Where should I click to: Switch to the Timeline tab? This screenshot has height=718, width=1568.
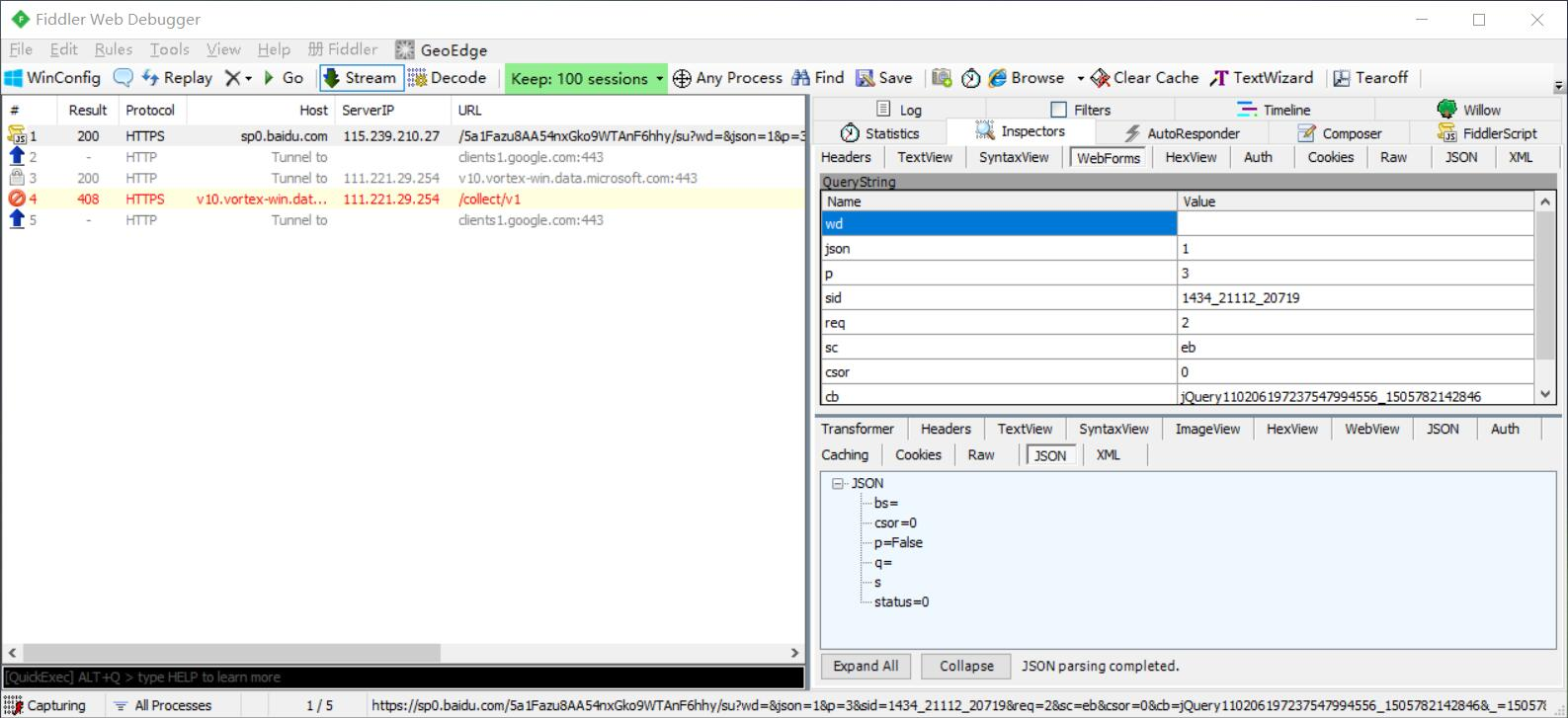point(1274,110)
